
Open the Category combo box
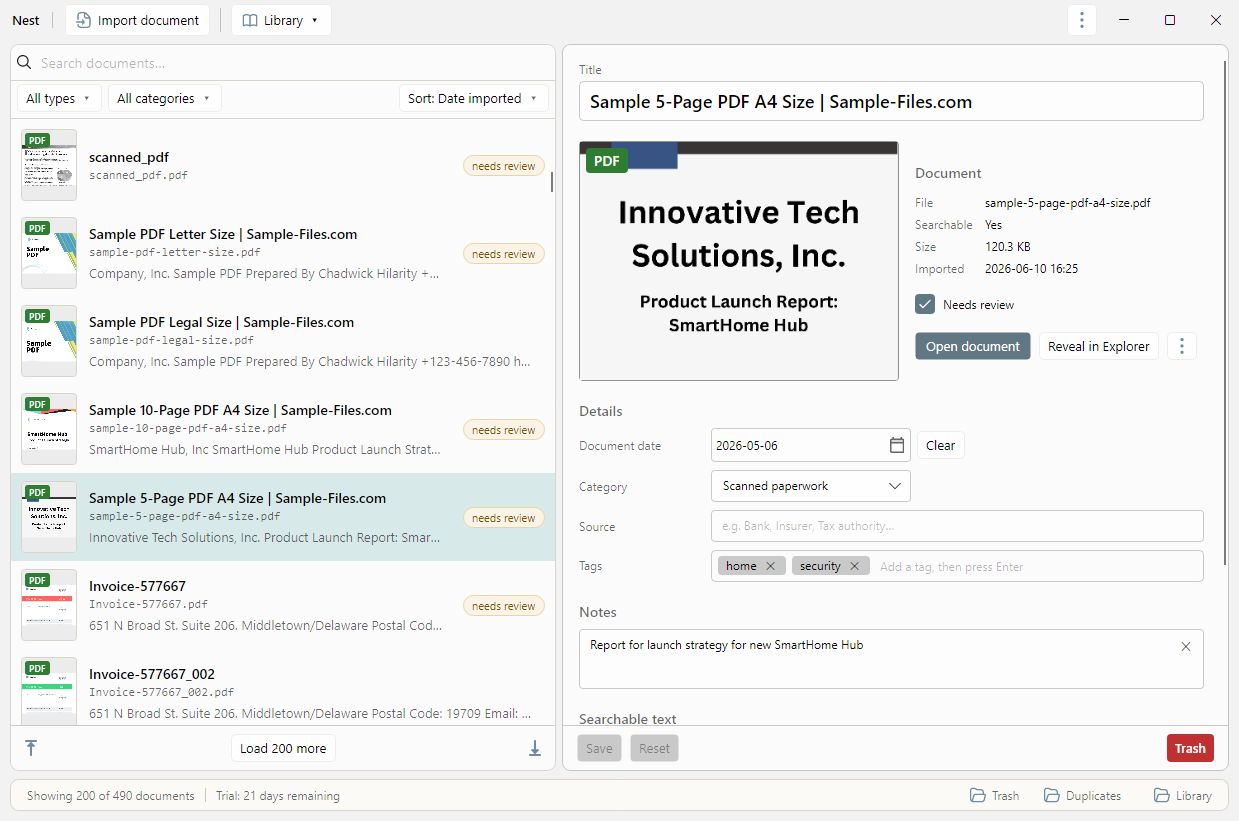pyautogui.click(x=811, y=486)
